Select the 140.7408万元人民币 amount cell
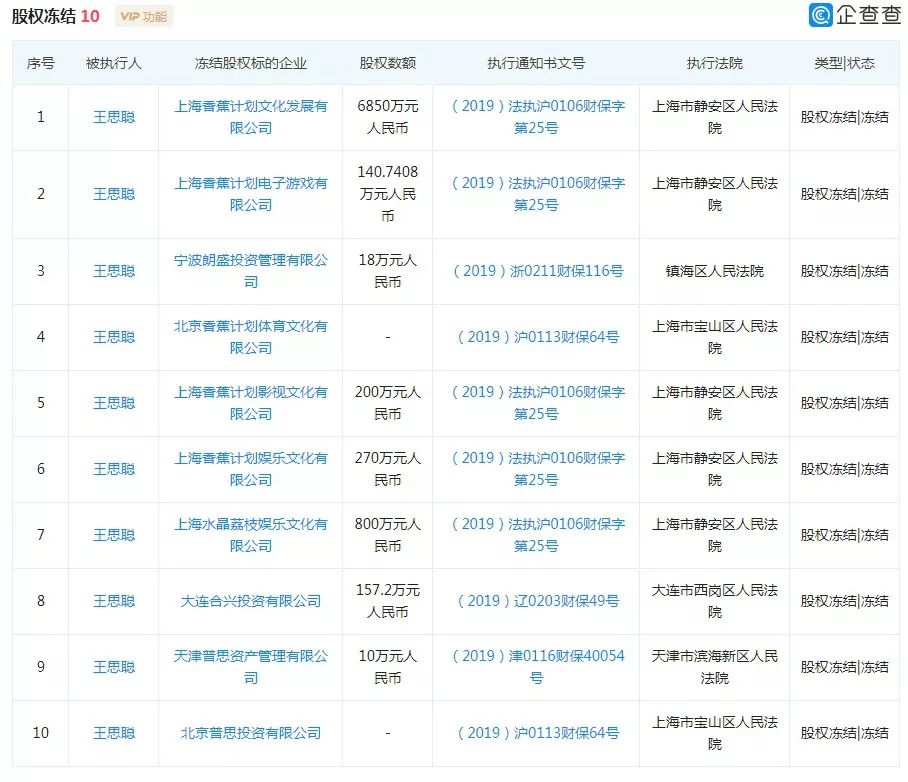The height and width of the screenshot is (782, 908). pos(387,194)
